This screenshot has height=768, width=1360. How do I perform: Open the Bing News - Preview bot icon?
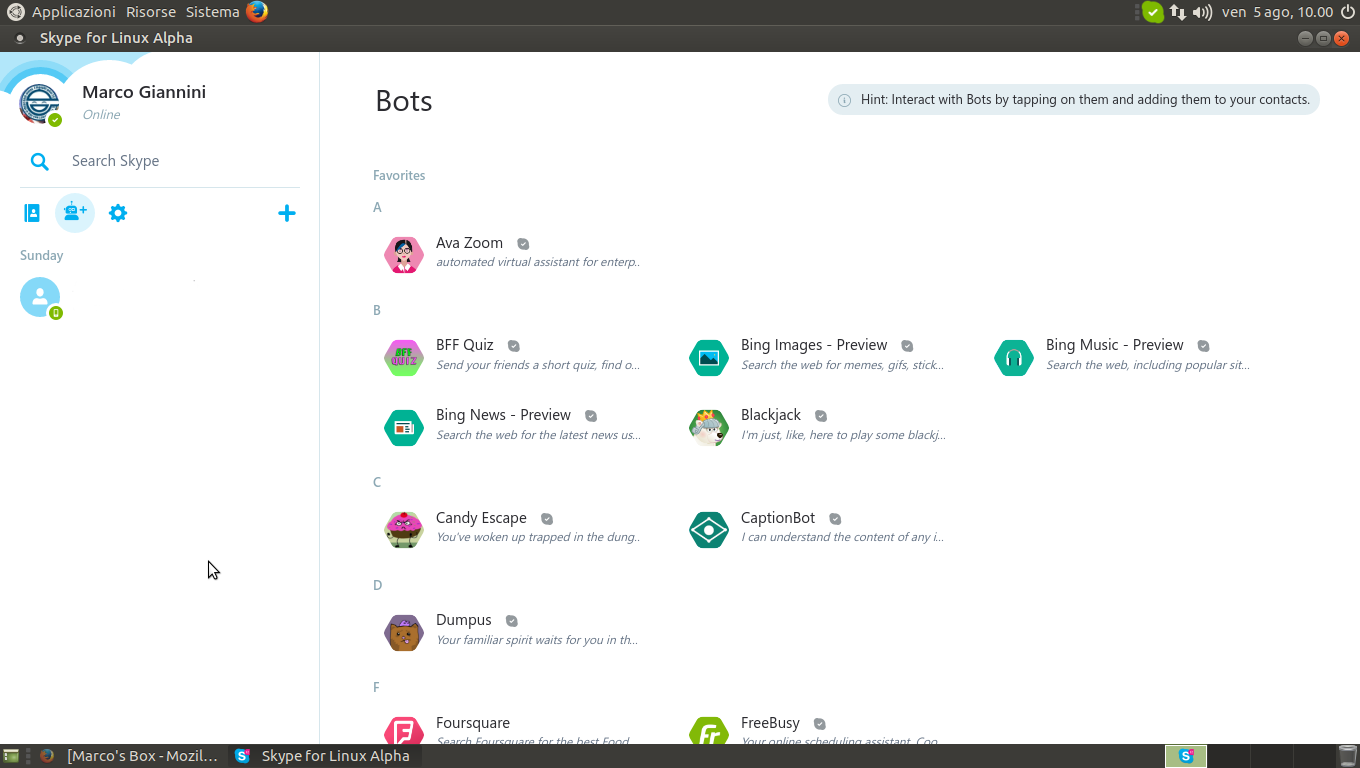coord(404,428)
